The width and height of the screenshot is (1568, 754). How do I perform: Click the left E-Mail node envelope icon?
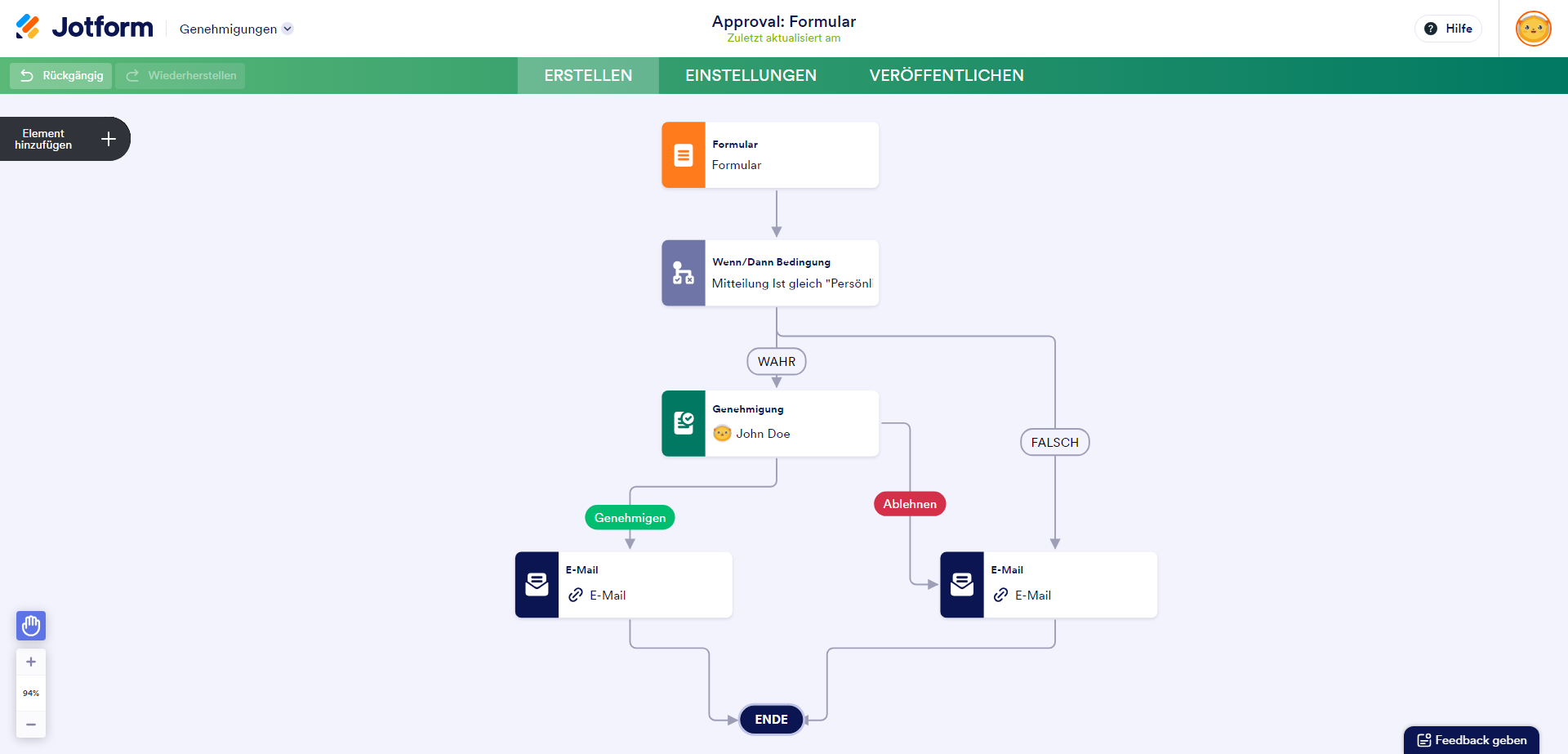point(537,585)
